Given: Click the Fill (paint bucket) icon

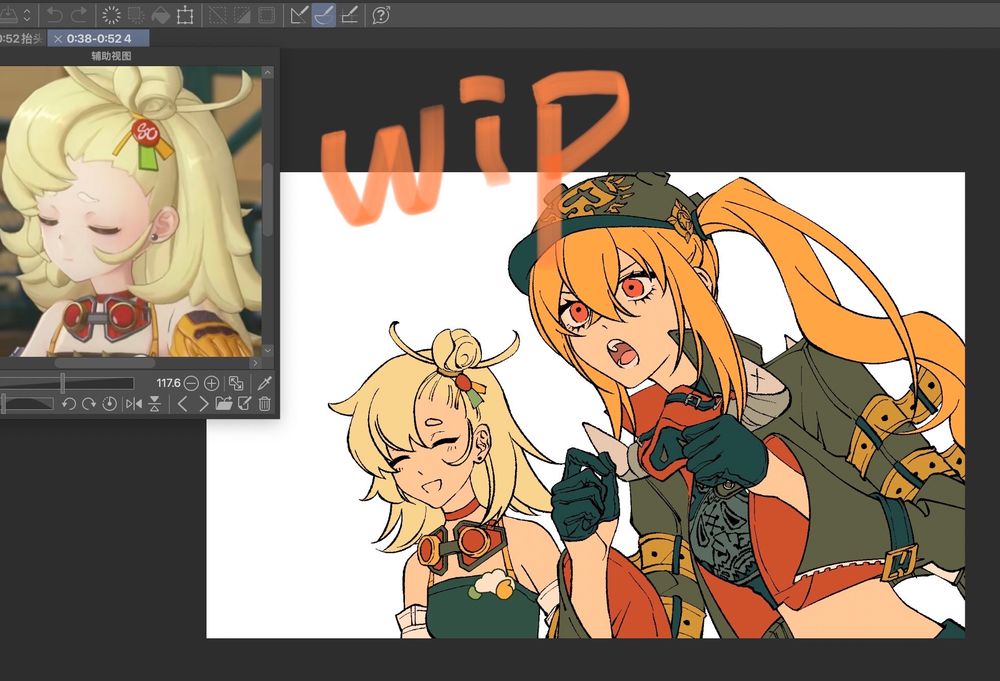Looking at the screenshot, I should pos(160,15).
